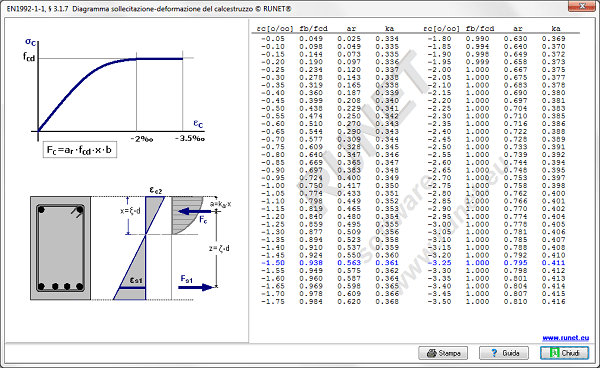Click the blue 0.361 ka value

pos(387,263)
